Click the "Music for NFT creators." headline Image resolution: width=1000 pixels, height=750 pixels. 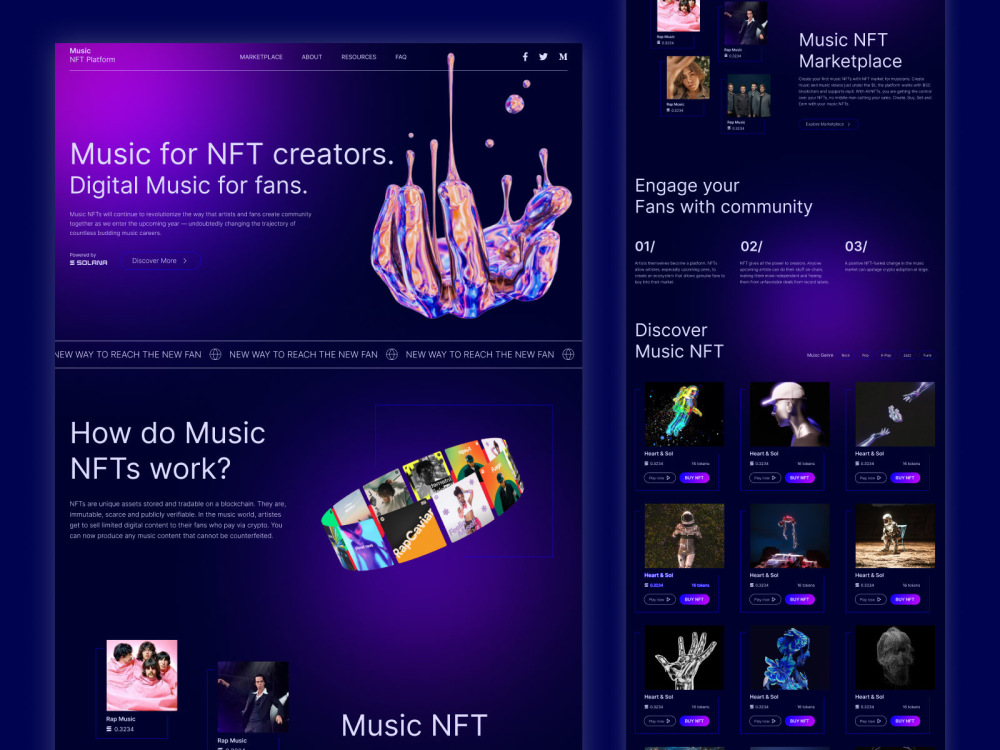(232, 154)
